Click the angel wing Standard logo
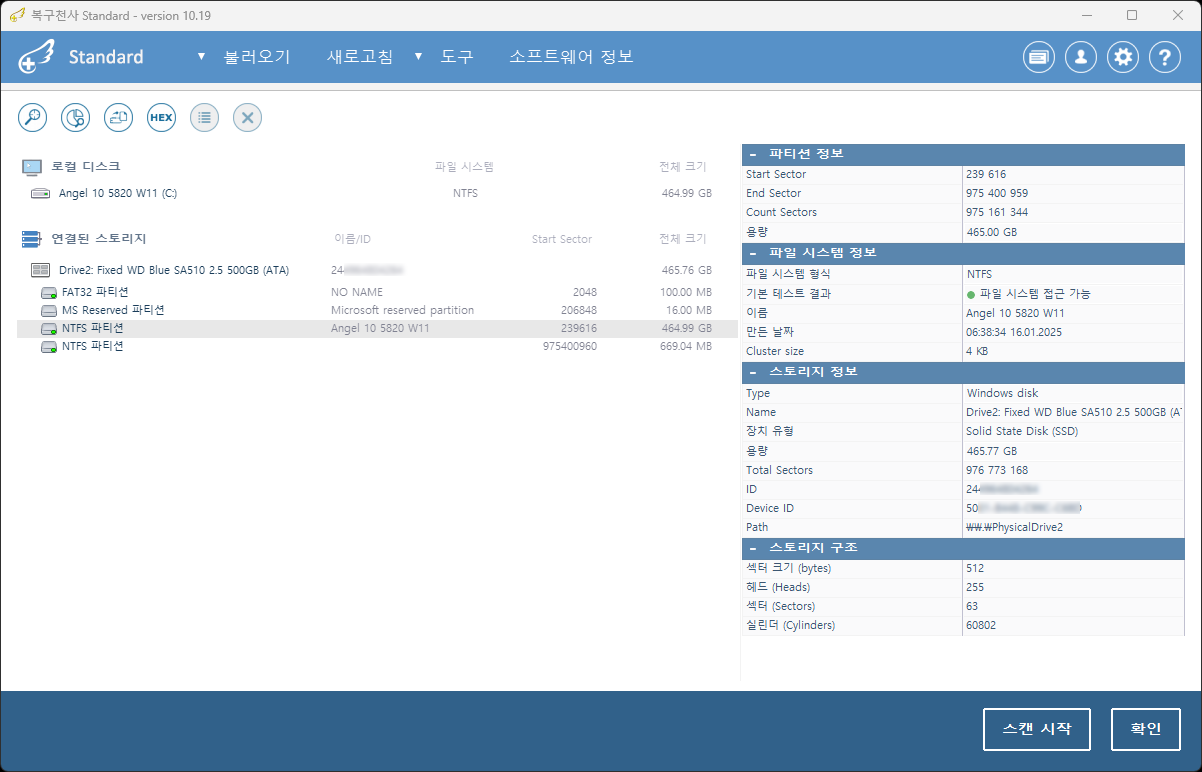1202x772 pixels. point(36,57)
